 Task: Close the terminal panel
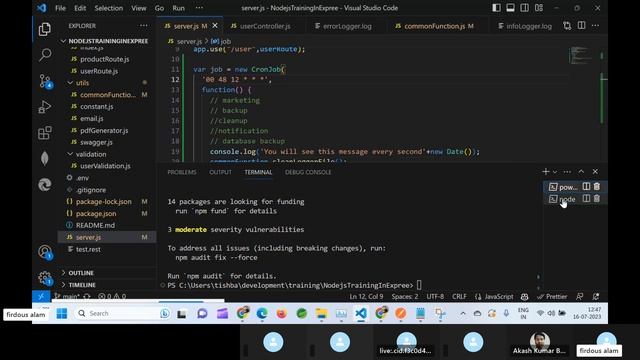[595, 172]
